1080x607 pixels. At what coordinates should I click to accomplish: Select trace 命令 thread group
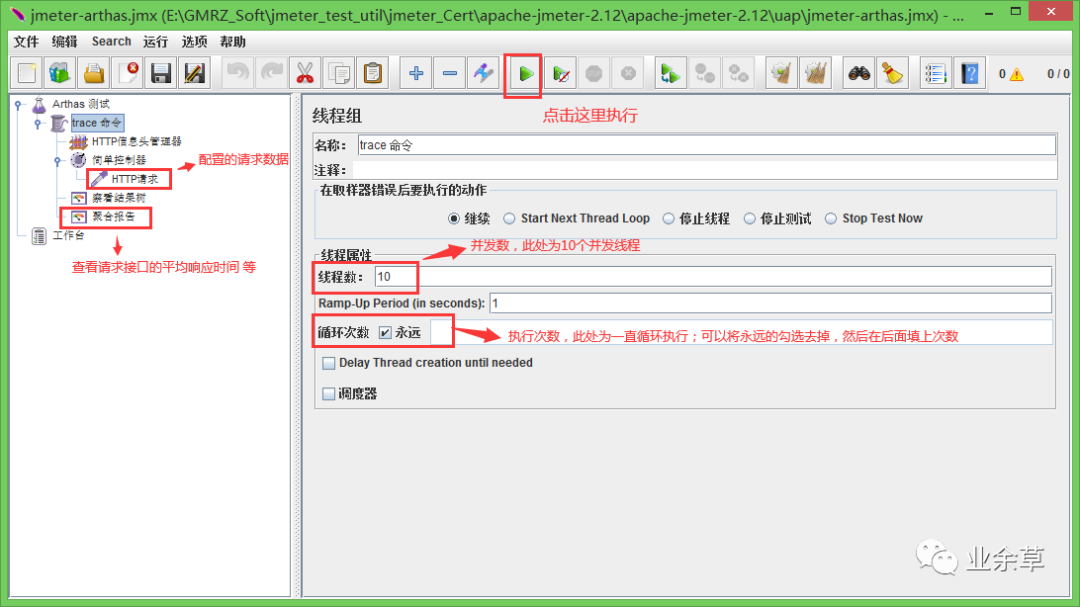[96, 123]
